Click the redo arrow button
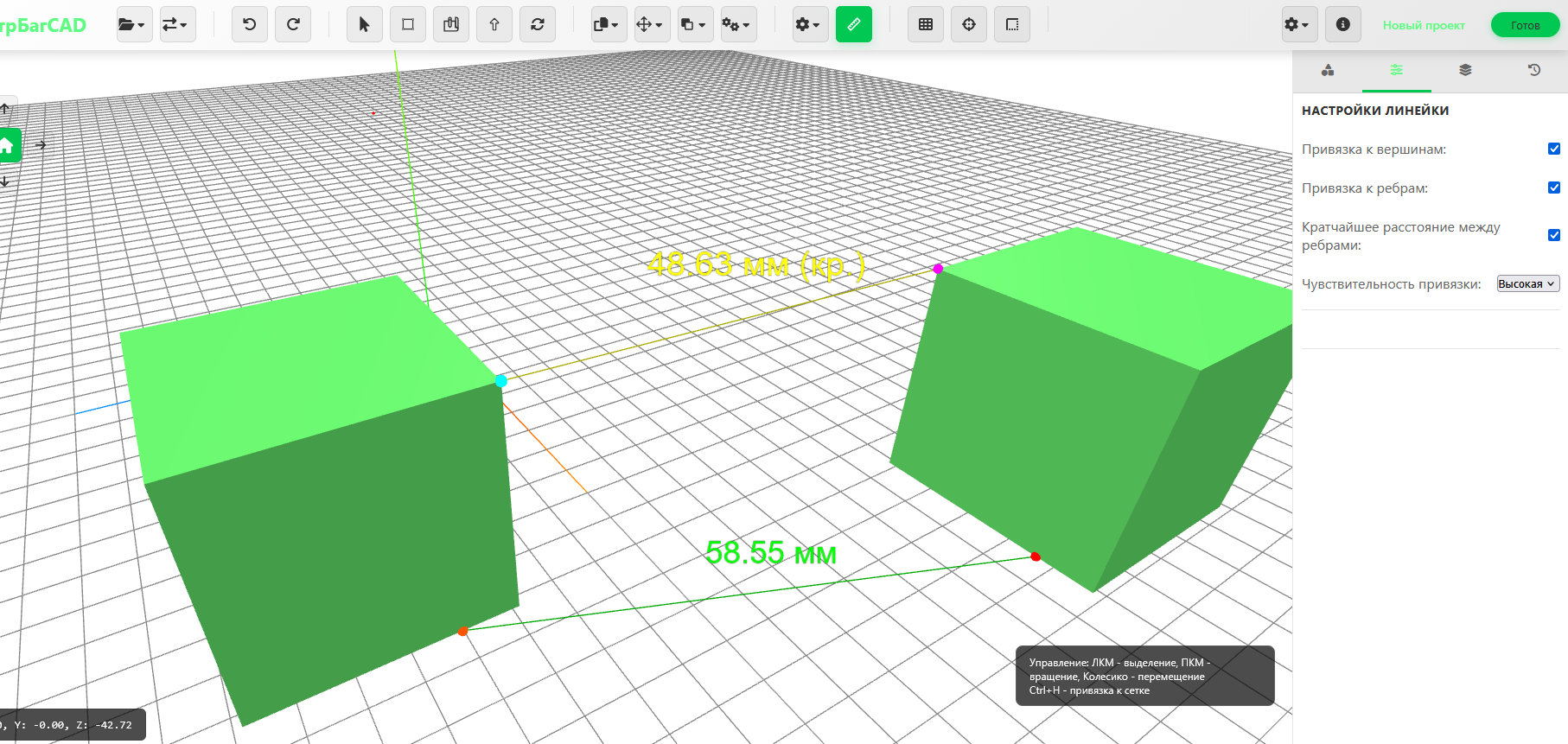The width and height of the screenshot is (1568, 744). pos(293,24)
